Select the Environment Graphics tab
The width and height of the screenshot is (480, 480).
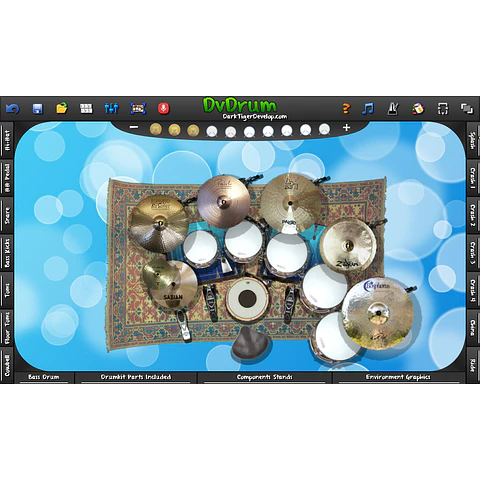[398, 377]
